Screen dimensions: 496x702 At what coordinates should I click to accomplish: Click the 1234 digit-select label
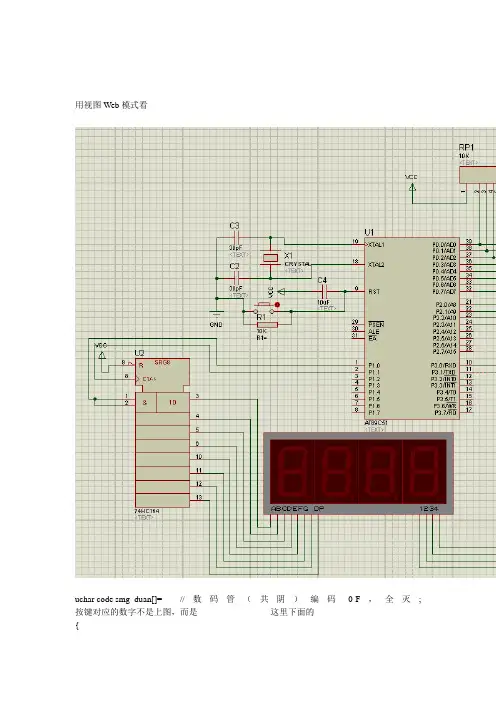[x=428, y=509]
